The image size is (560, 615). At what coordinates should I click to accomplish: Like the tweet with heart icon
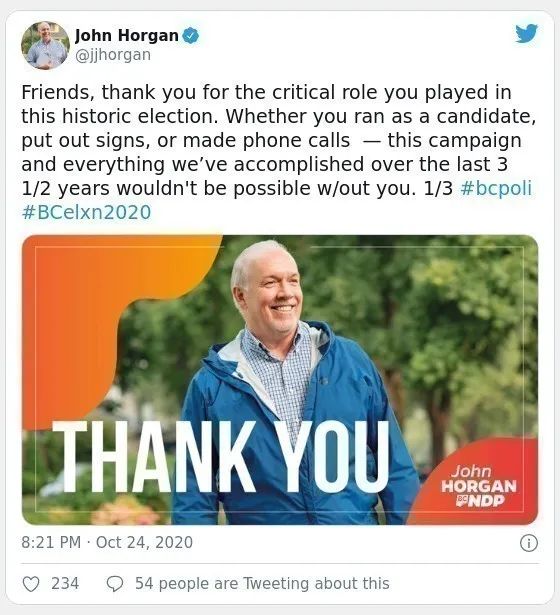tap(31, 584)
